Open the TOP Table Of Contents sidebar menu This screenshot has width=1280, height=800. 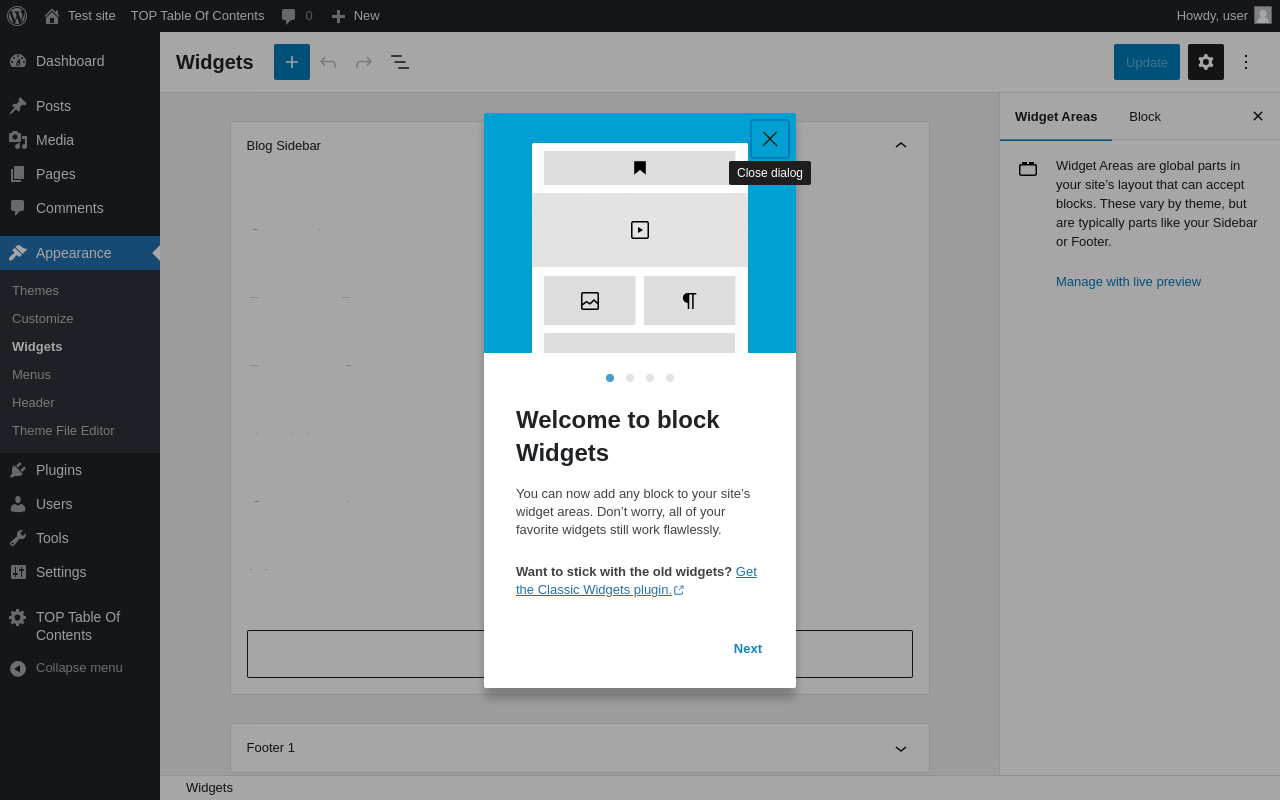pos(80,626)
